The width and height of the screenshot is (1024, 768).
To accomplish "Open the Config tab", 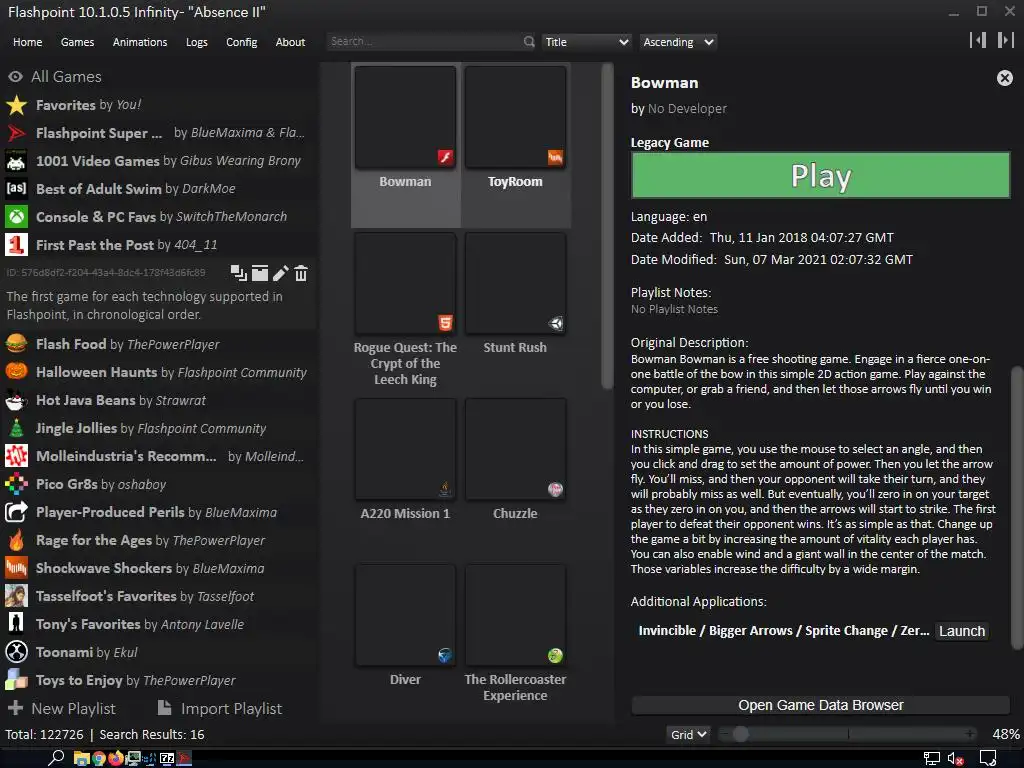I will point(242,42).
